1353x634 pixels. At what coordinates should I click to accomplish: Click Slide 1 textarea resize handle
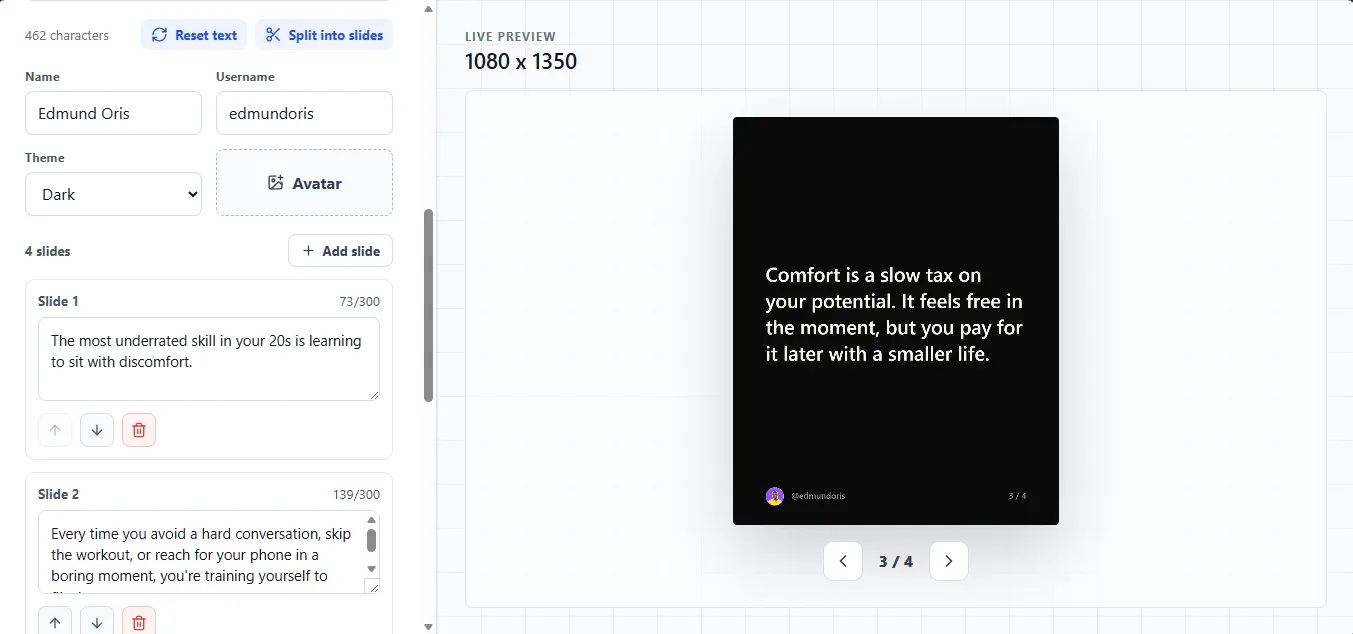click(x=373, y=394)
